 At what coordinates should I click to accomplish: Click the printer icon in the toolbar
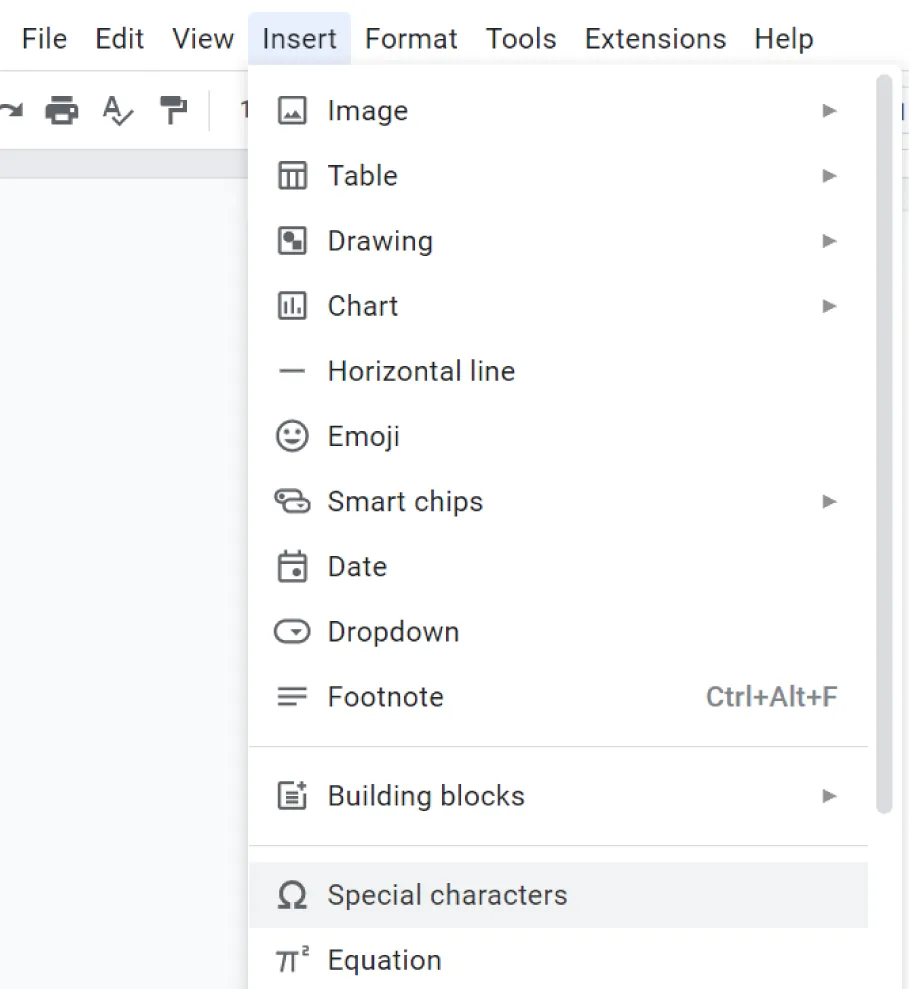[61, 111]
